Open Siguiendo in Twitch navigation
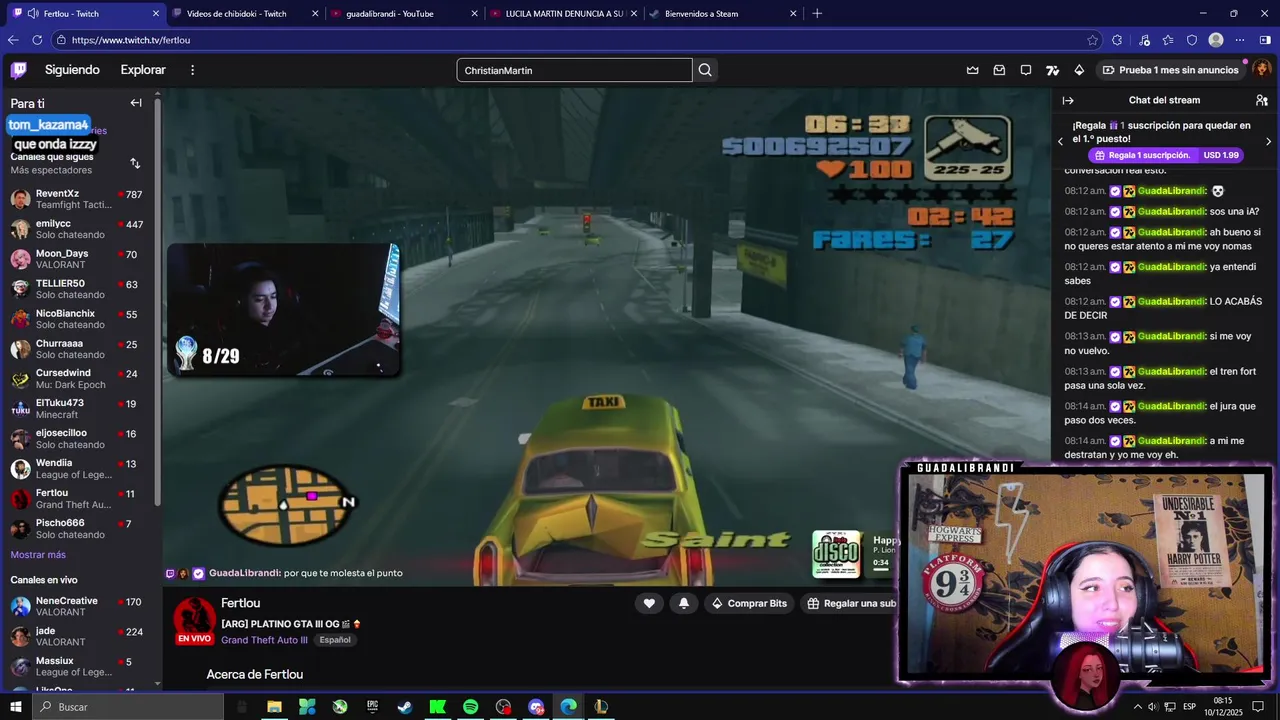 click(72, 70)
